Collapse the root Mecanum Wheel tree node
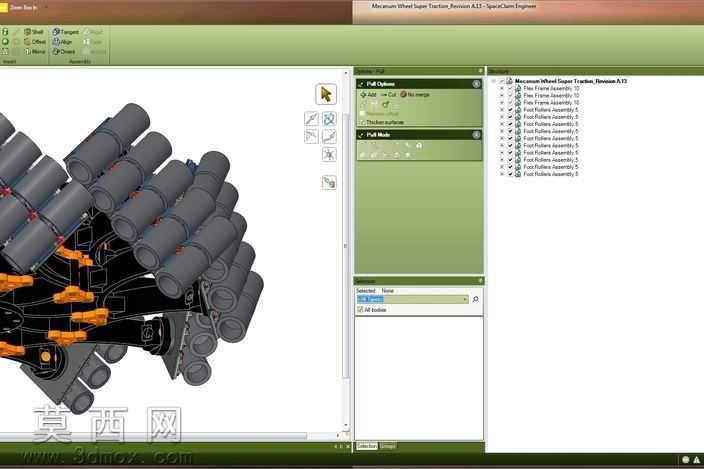Screen dimensions: 704x469 pos(493,81)
